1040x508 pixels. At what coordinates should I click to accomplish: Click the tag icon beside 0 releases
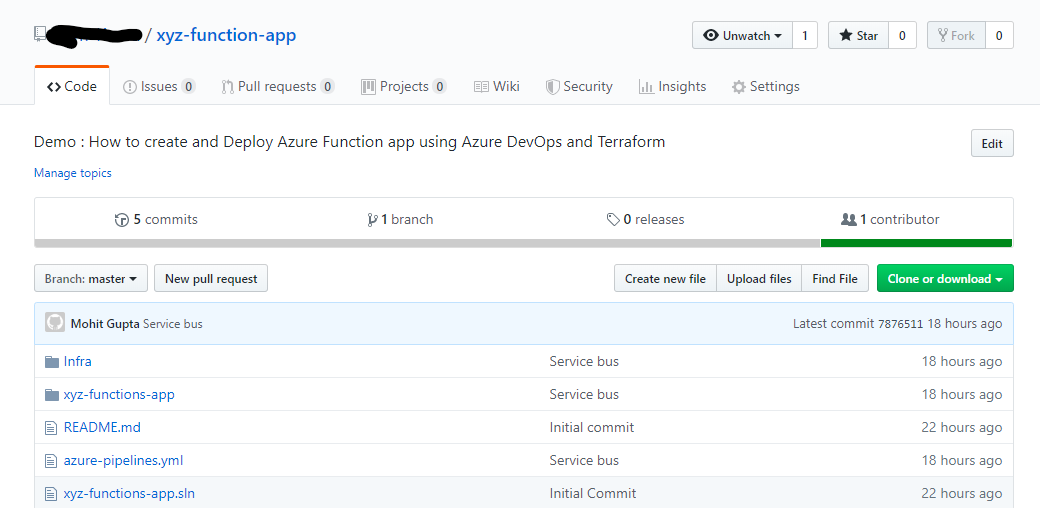(x=614, y=220)
